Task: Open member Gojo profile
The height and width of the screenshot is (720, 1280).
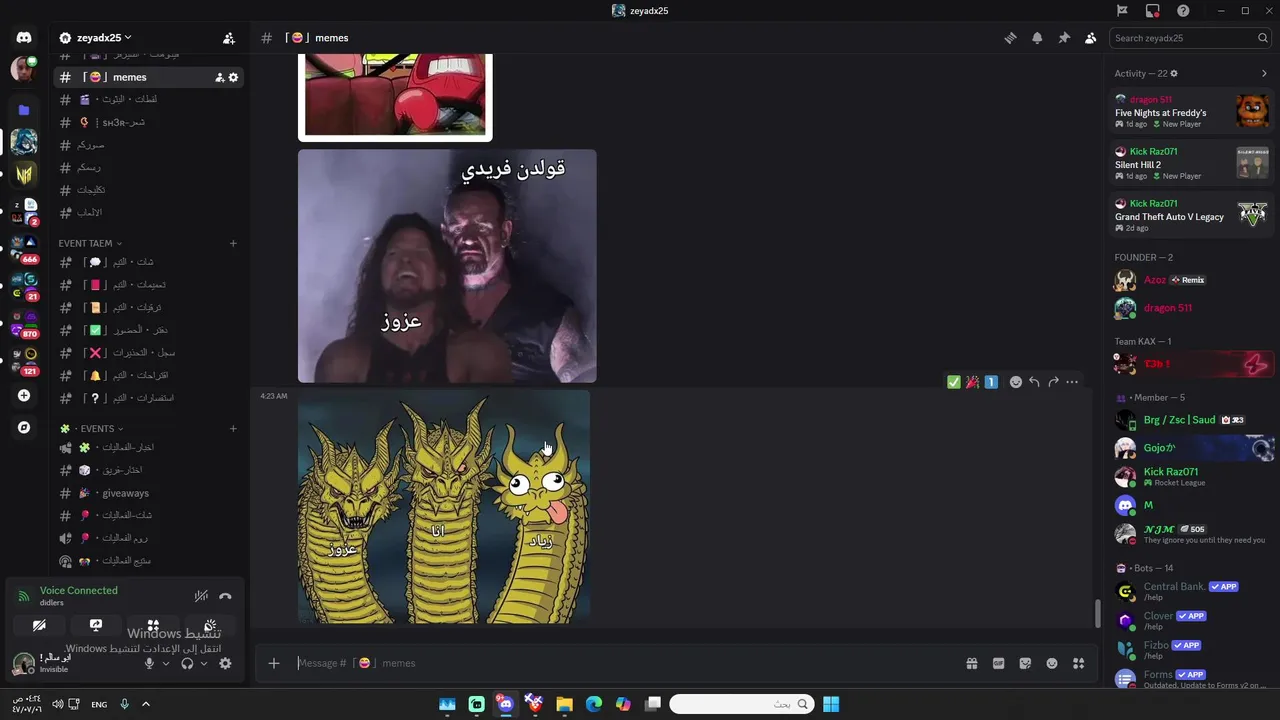Action: pyautogui.click(x=1191, y=448)
